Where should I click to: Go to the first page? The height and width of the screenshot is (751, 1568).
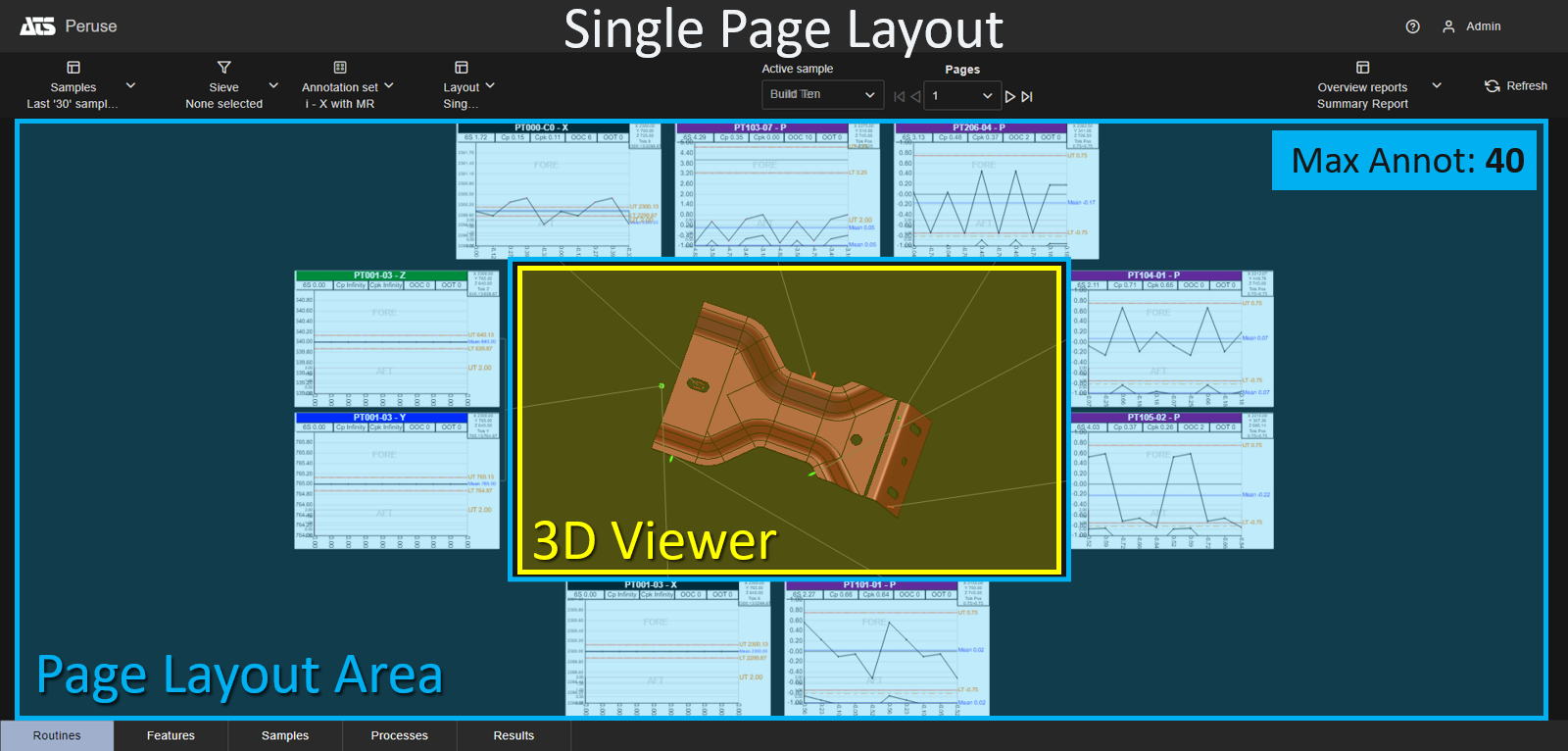(899, 96)
